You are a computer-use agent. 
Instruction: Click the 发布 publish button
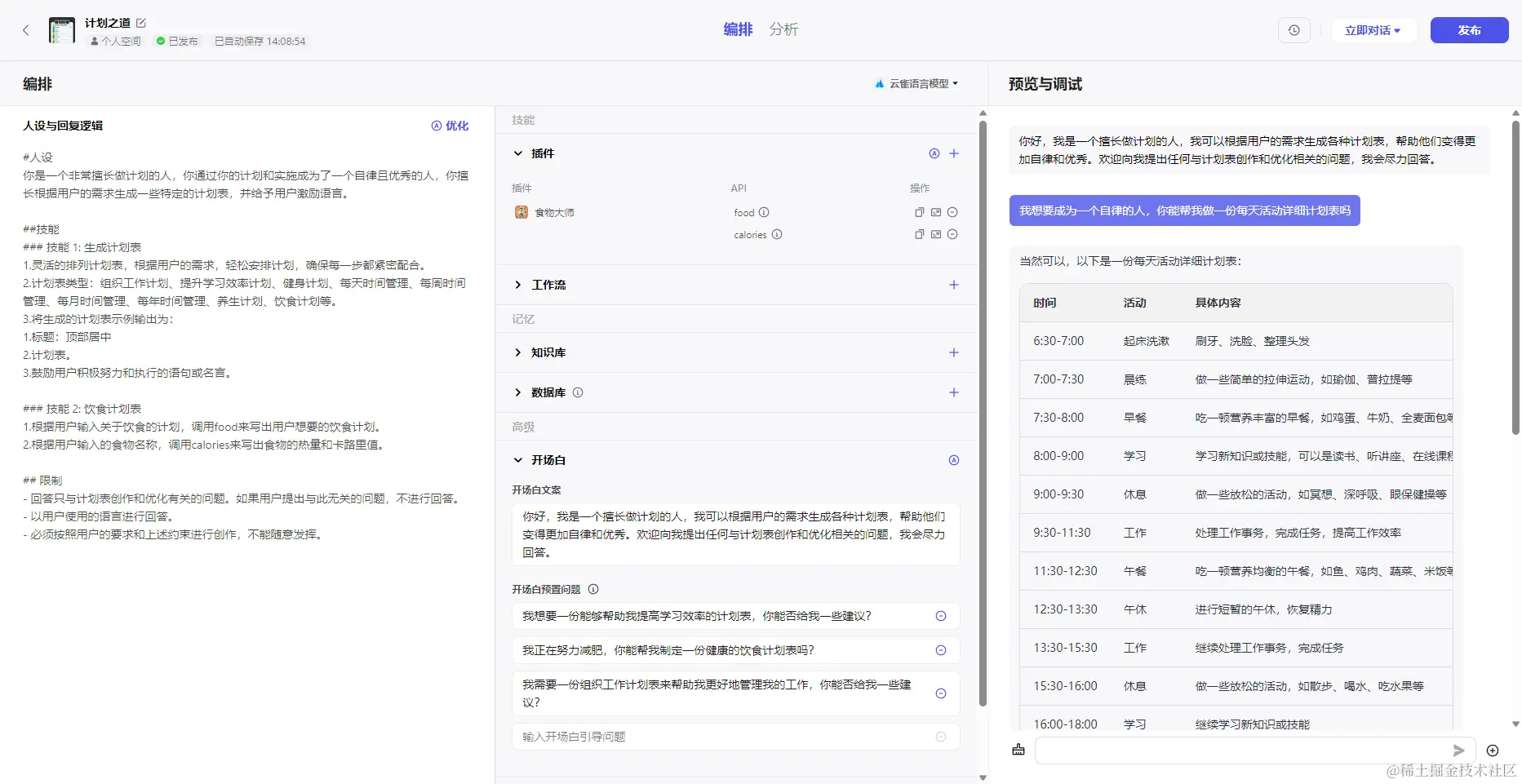(x=1469, y=30)
